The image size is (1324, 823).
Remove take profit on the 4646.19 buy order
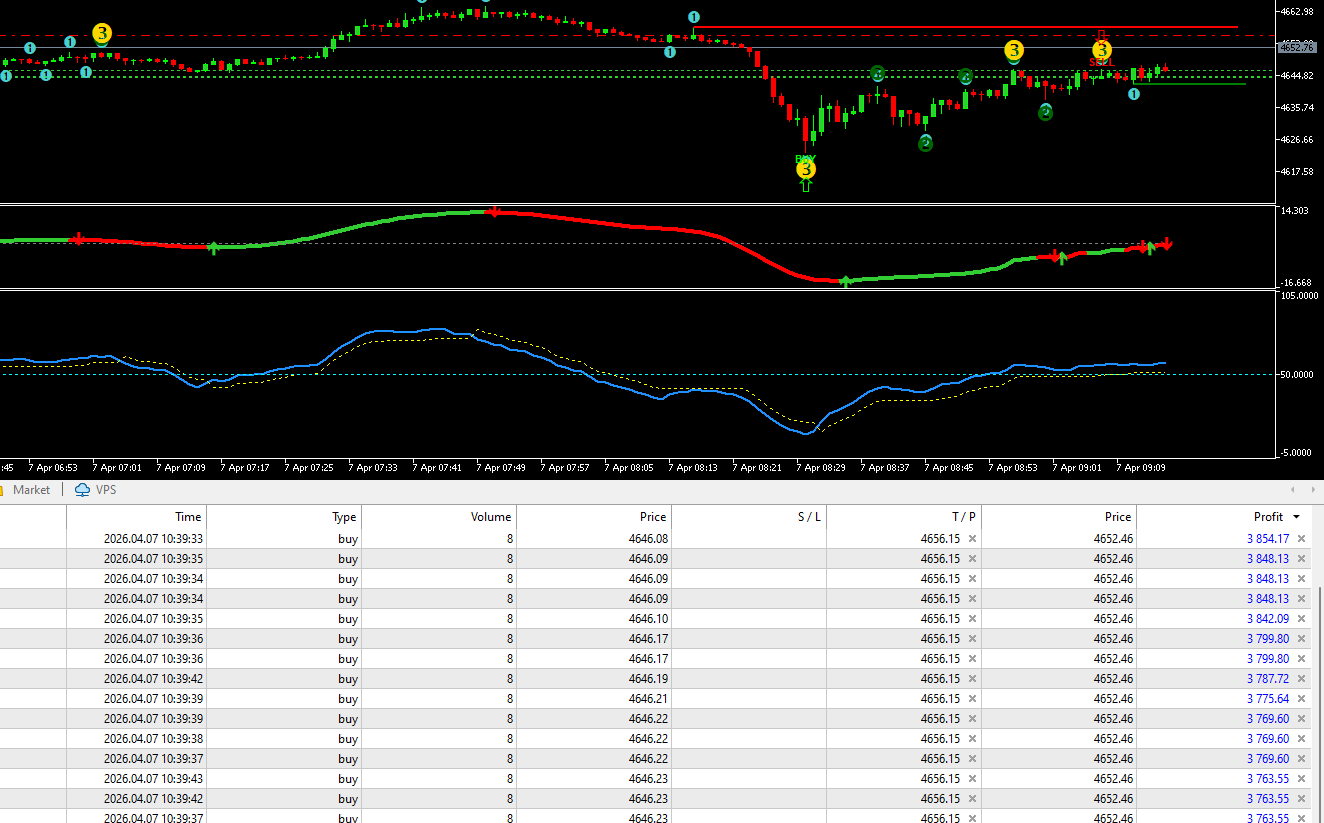[972, 679]
